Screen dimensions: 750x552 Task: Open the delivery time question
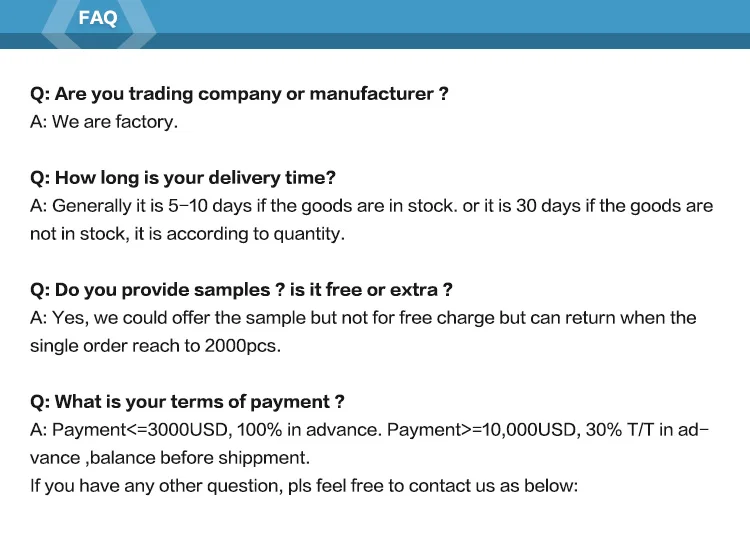183,178
